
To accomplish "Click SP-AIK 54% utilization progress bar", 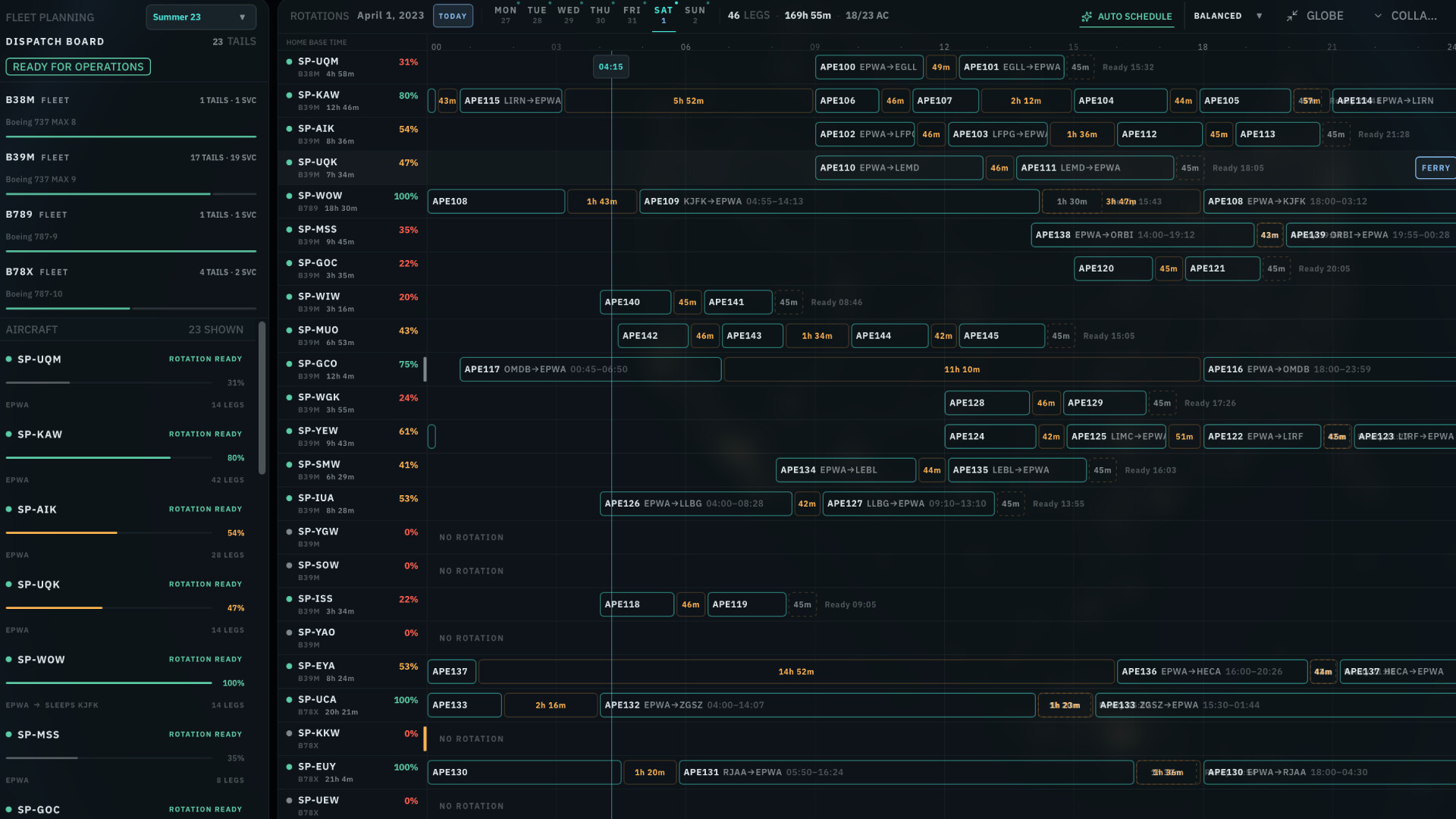I will tap(109, 533).
